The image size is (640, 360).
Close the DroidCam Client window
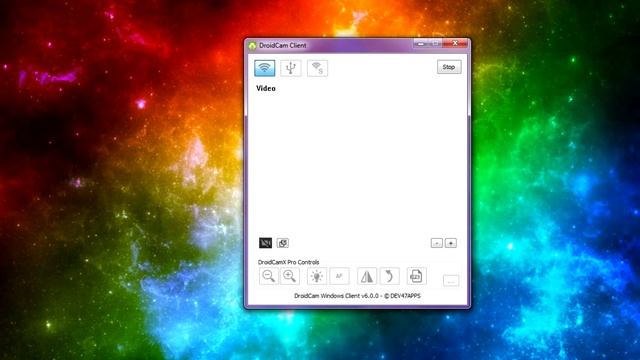point(456,43)
